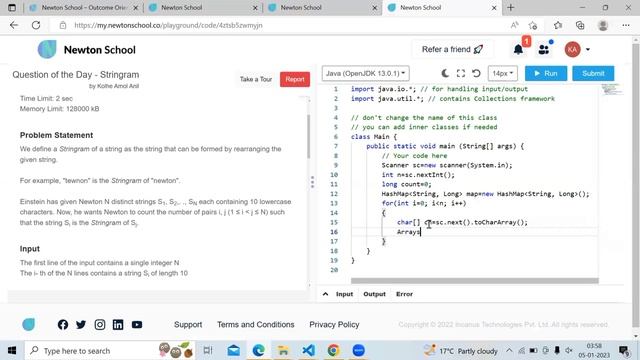Click the Problem Statement heading
This screenshot has height=360, width=640.
pos(56,135)
